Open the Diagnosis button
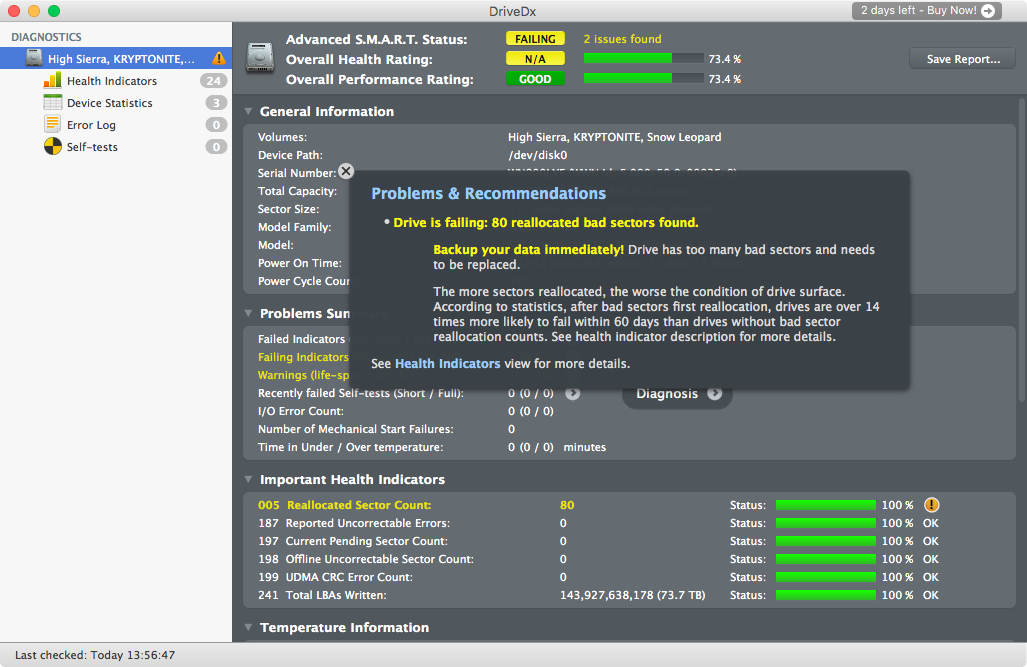This screenshot has height=667, width=1027. 677,393
